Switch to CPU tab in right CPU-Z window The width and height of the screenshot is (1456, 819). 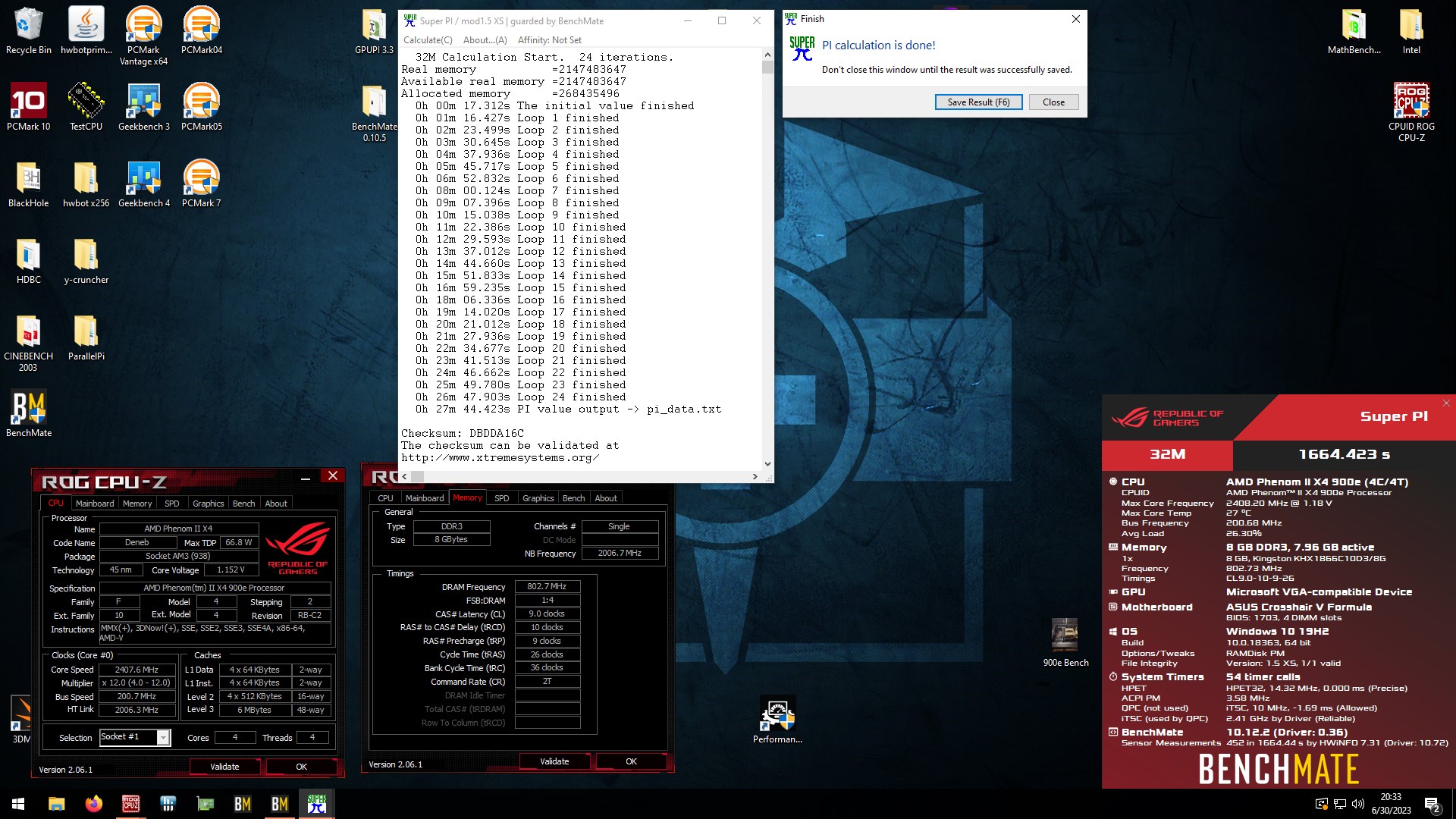tap(385, 498)
